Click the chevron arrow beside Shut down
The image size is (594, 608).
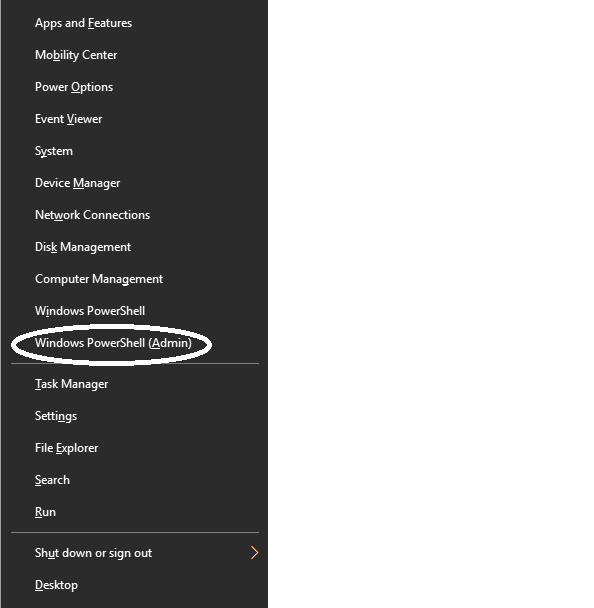(254, 553)
